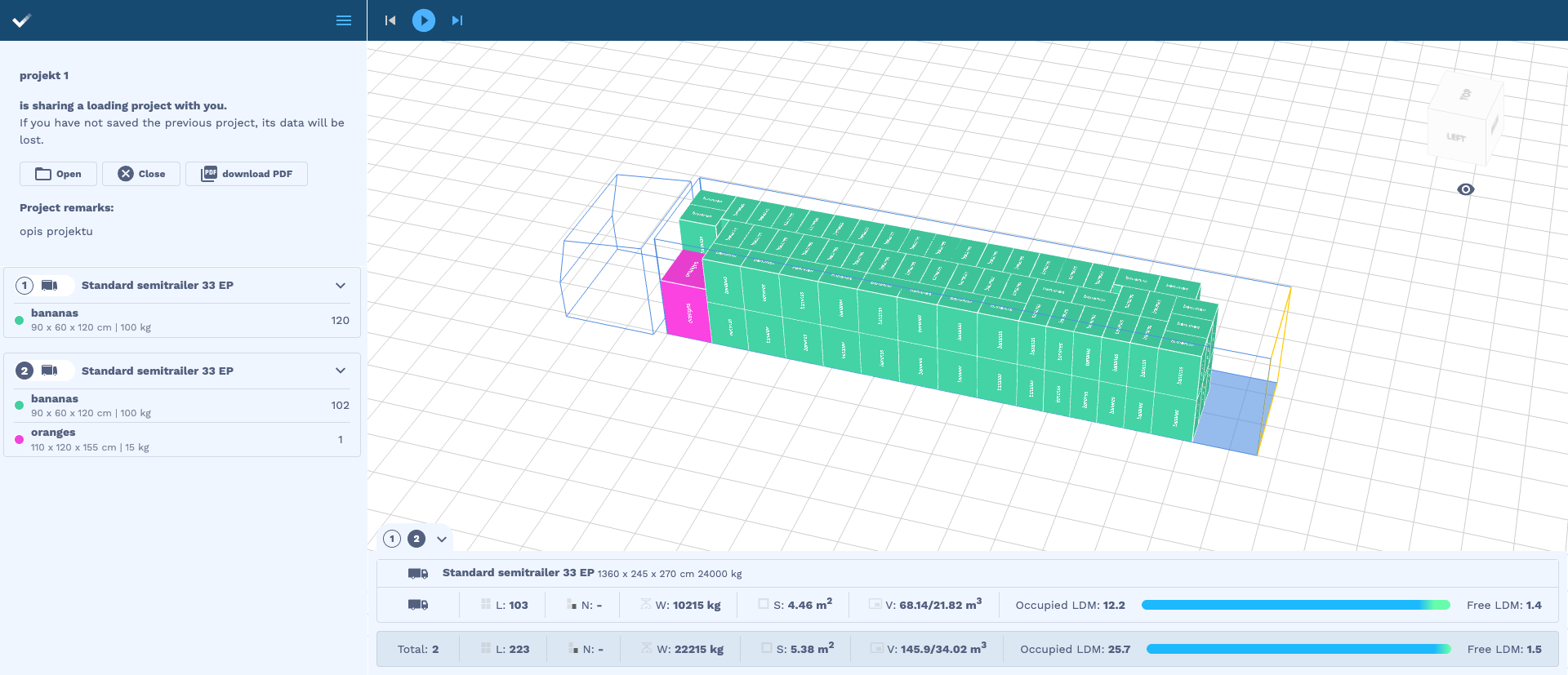Click the load count icon beside L: 223

[x=486, y=648]
